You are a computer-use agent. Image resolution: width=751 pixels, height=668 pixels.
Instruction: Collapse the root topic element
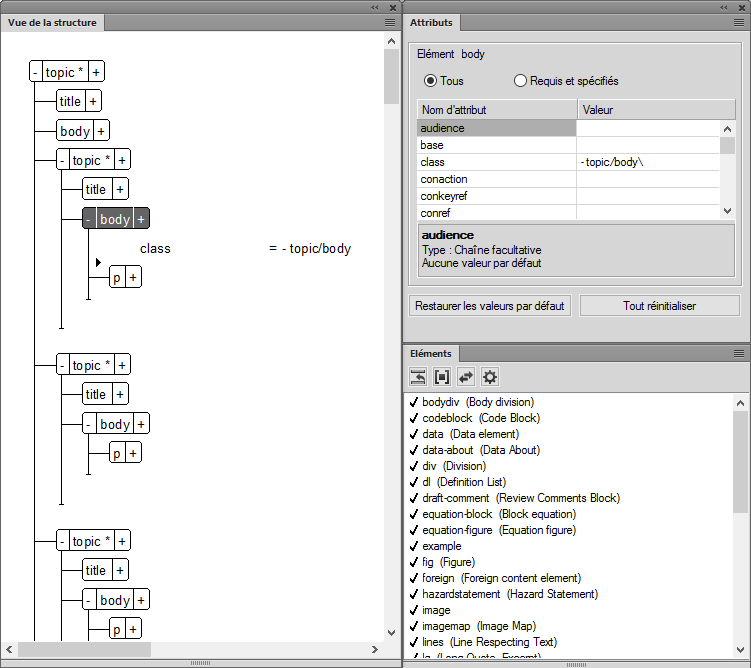pos(36,72)
